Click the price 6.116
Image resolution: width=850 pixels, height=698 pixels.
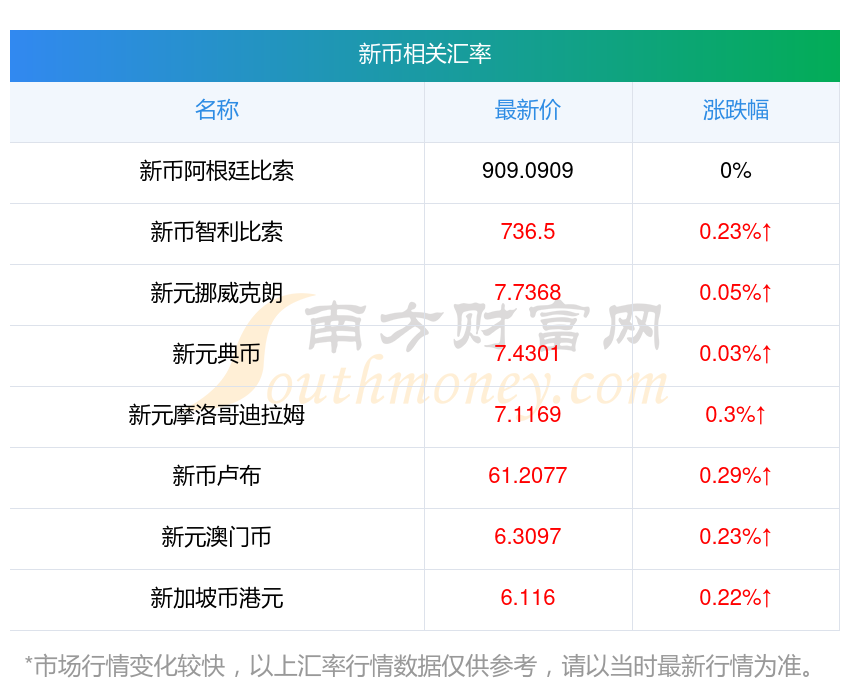click(x=527, y=598)
